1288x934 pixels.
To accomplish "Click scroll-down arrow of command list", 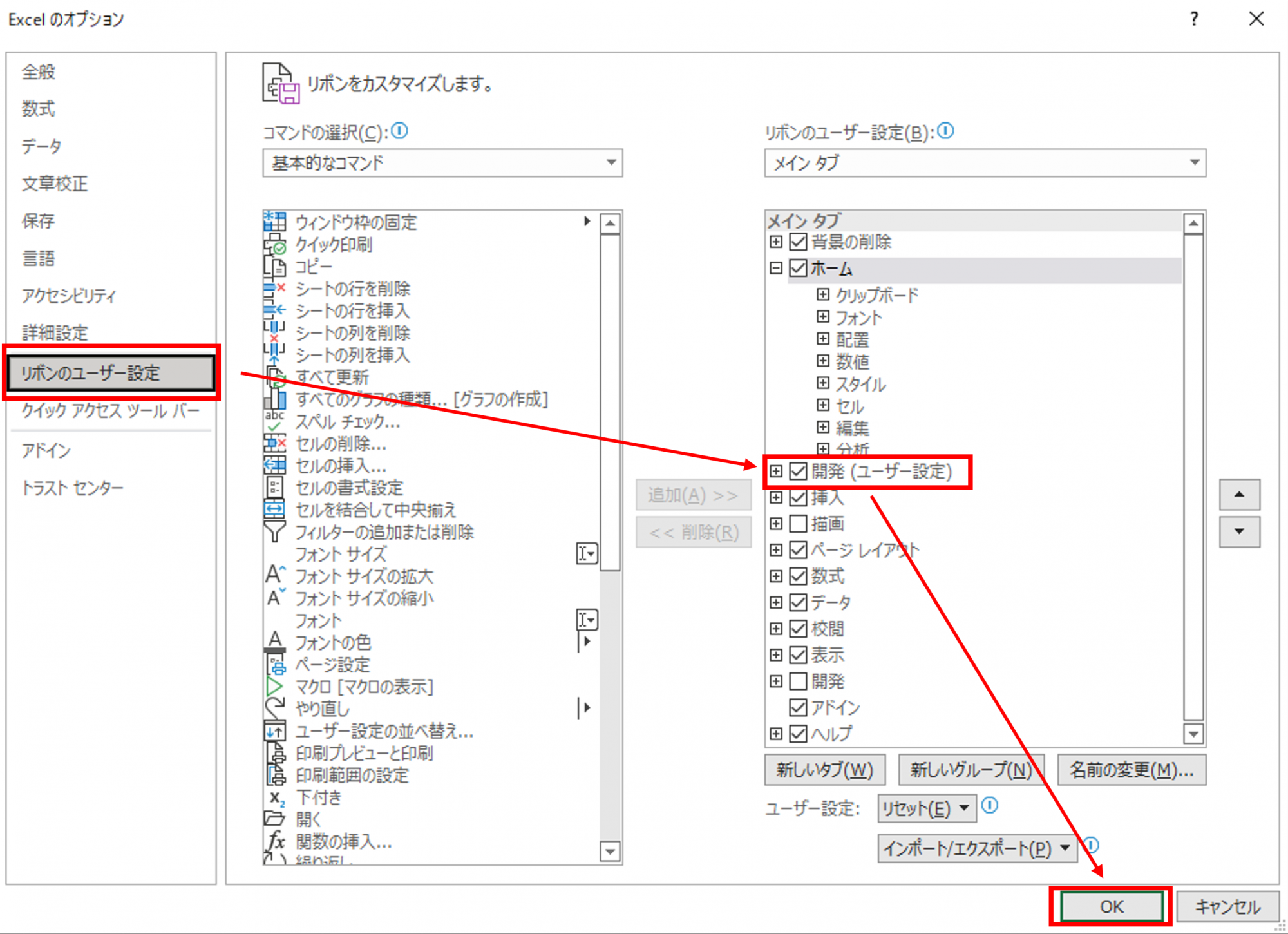I will click(x=609, y=852).
